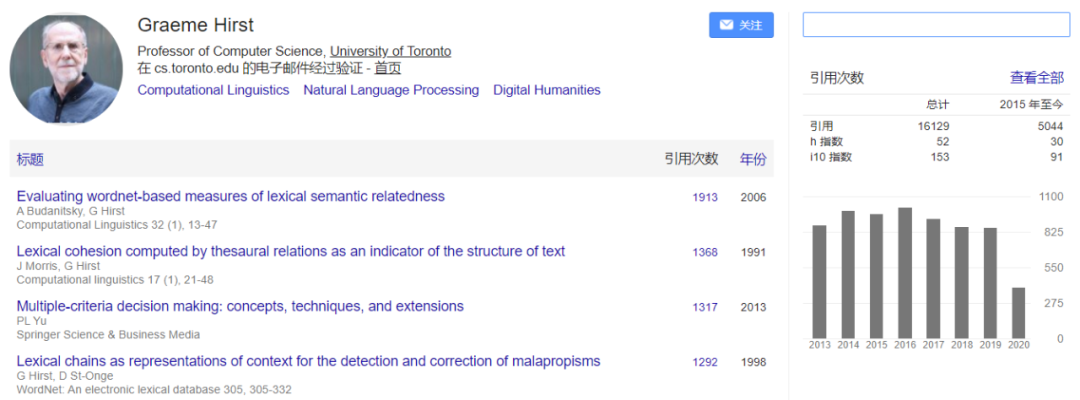Viewport: 1080px width, 400px height.
Task: Sort articles by 年份 column header
Action: (x=753, y=159)
